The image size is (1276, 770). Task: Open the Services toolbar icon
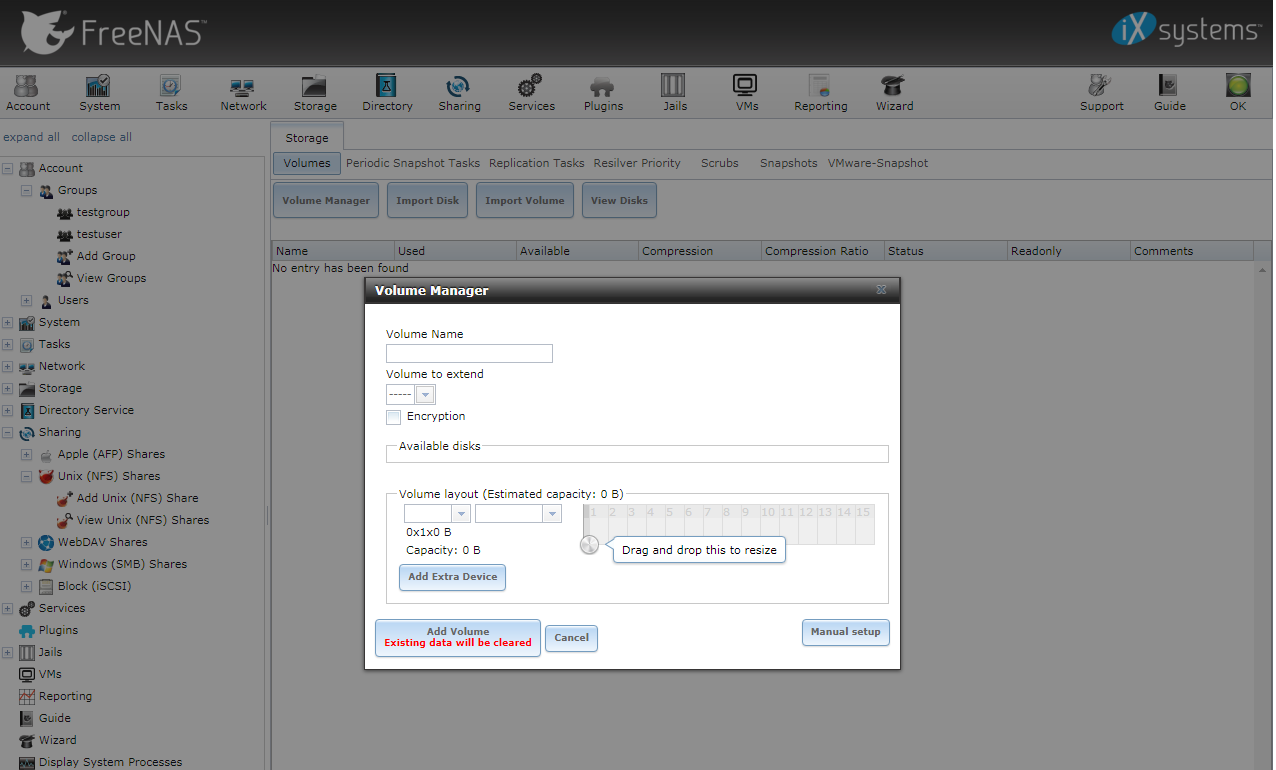click(531, 93)
